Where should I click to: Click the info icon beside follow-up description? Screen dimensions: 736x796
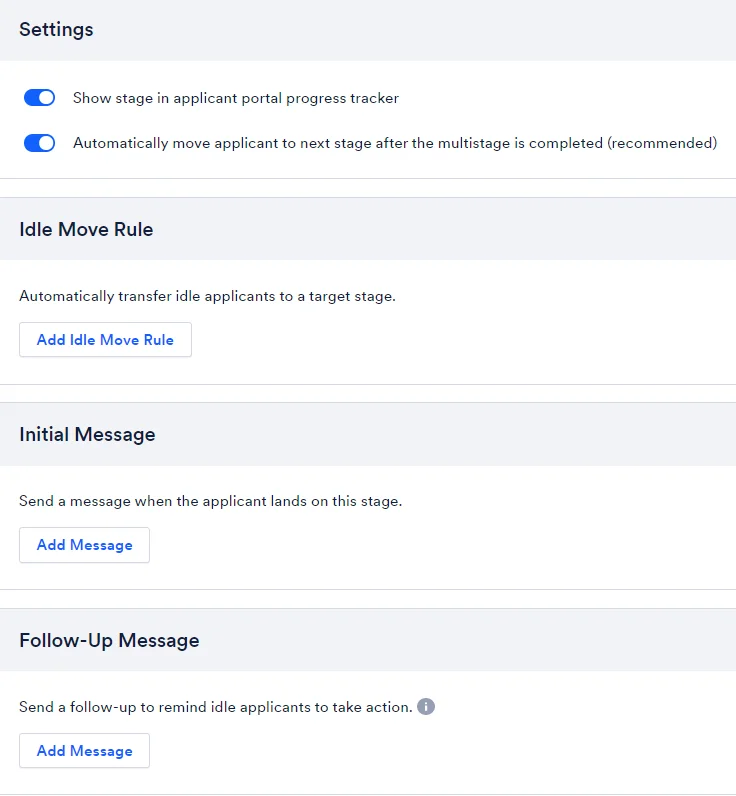426,706
